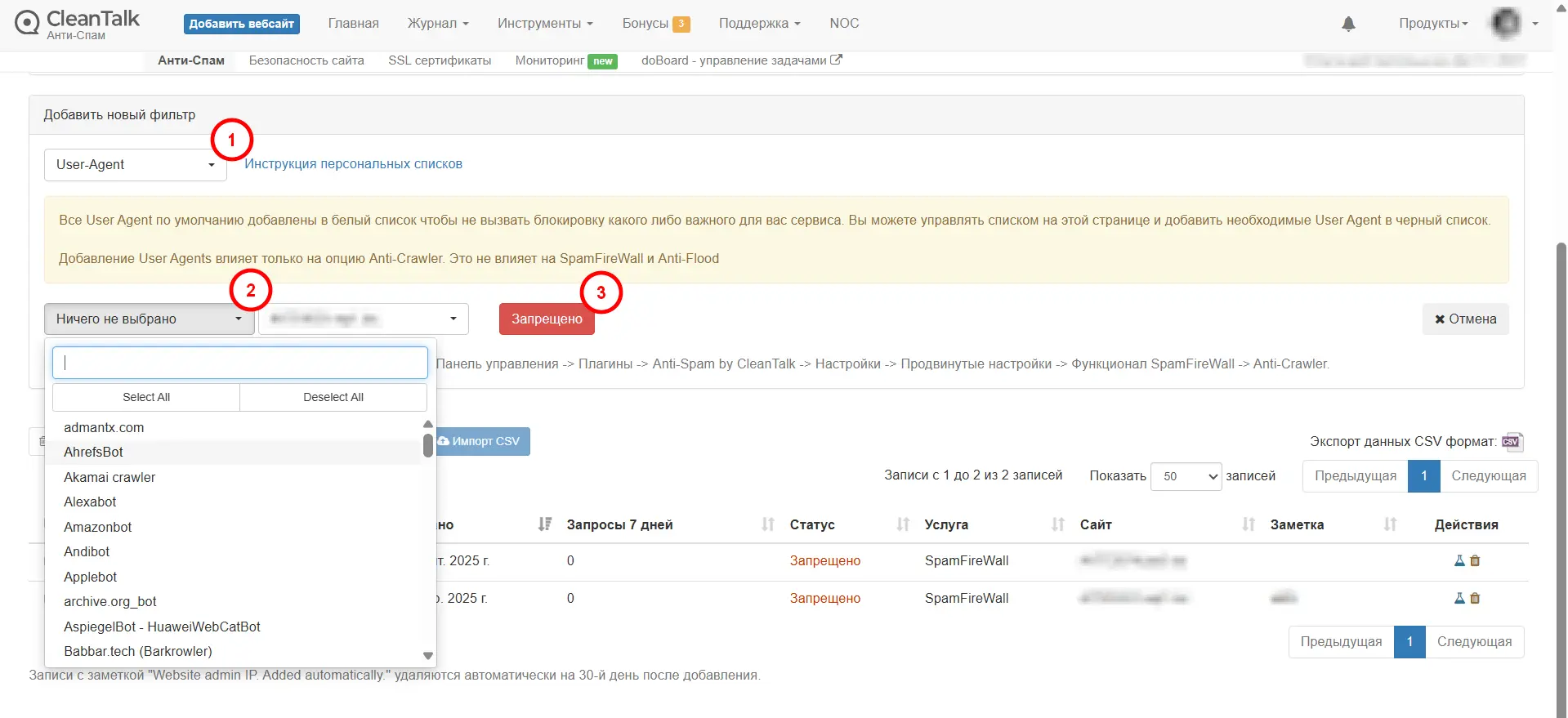Open the notifications bell
Image resolution: width=1568 pixels, height=718 pixels.
click(1348, 24)
